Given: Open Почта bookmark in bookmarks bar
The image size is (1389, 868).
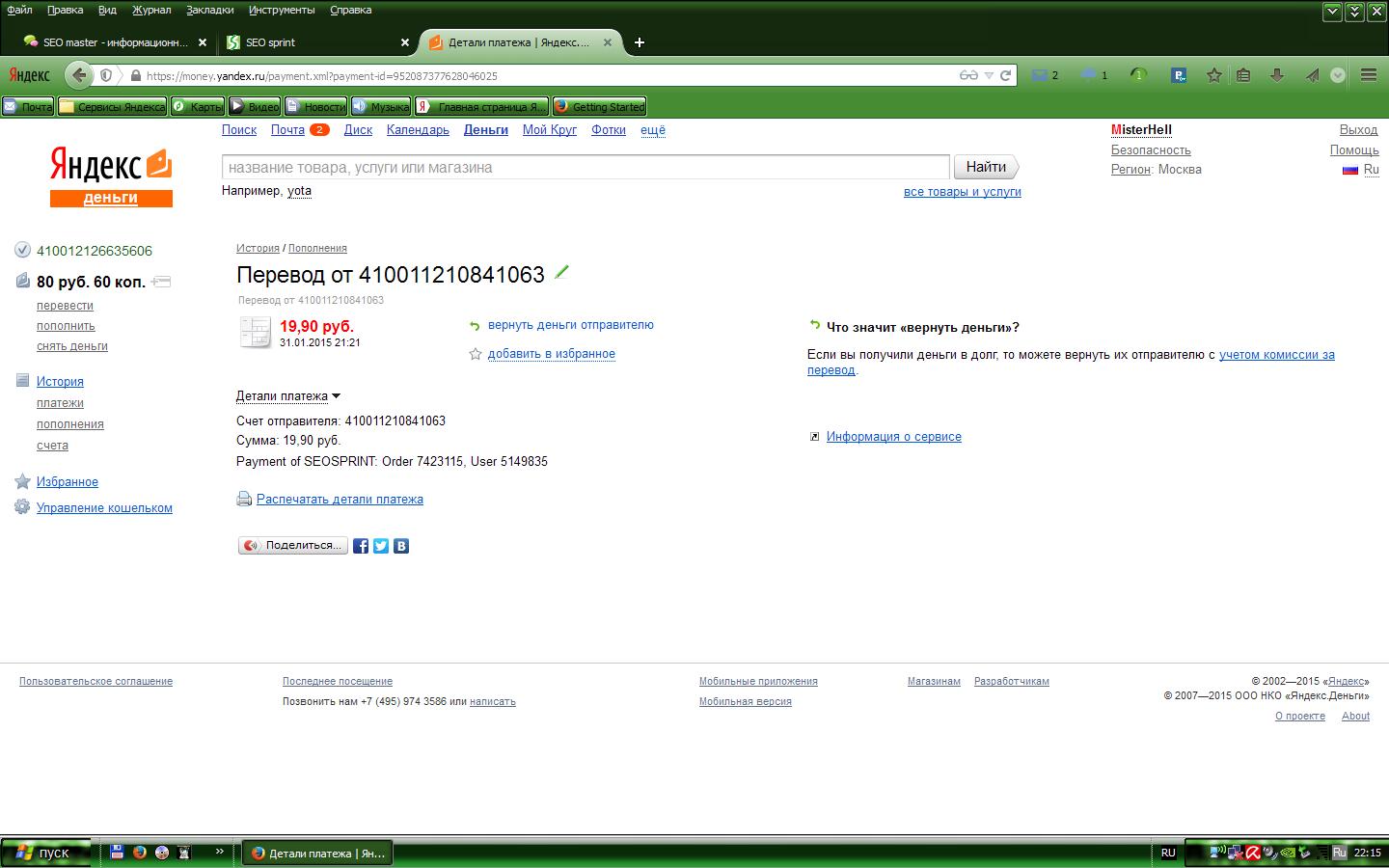Looking at the screenshot, I should click(x=28, y=107).
